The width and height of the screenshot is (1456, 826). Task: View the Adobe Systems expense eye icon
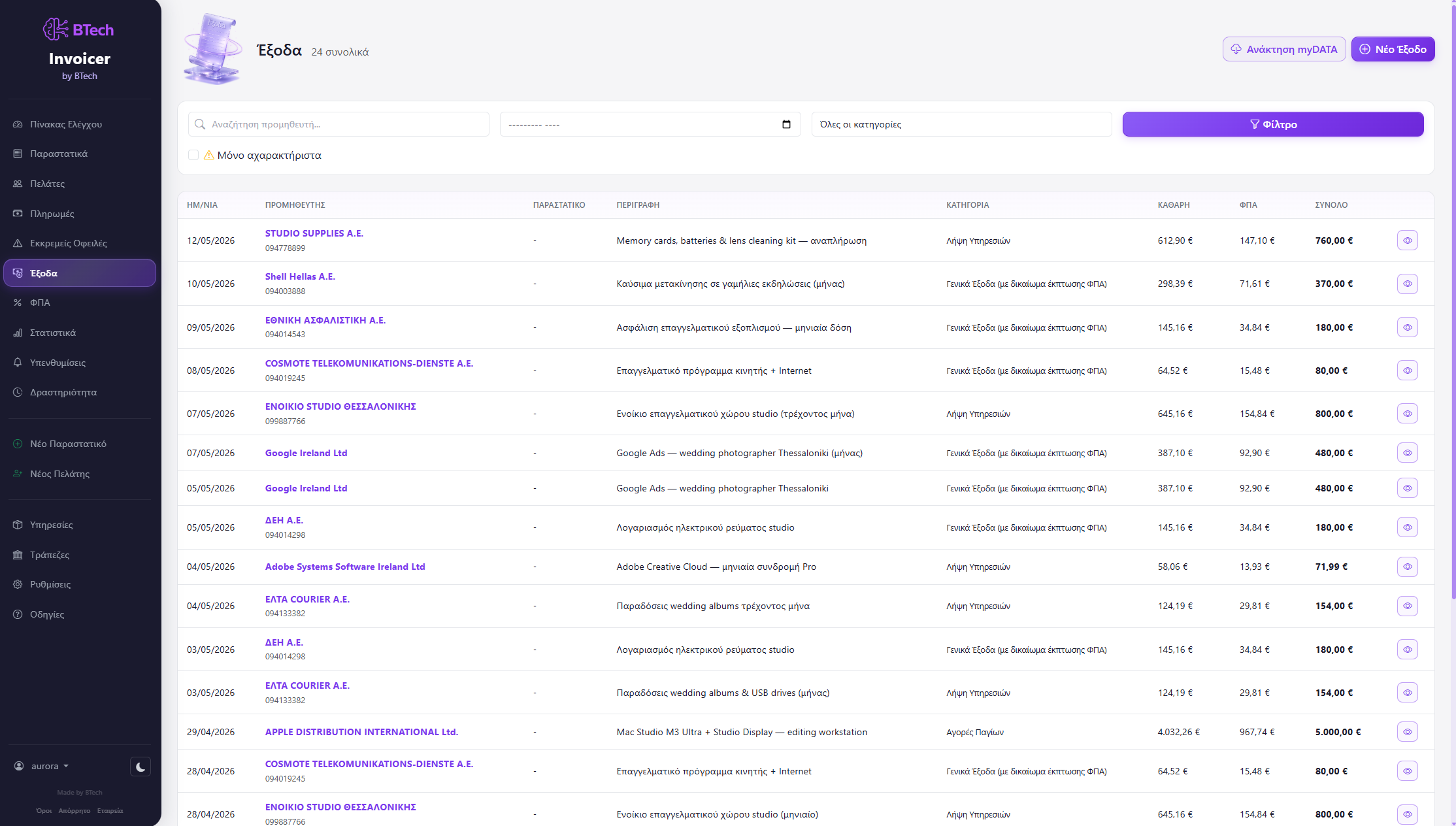[1408, 567]
